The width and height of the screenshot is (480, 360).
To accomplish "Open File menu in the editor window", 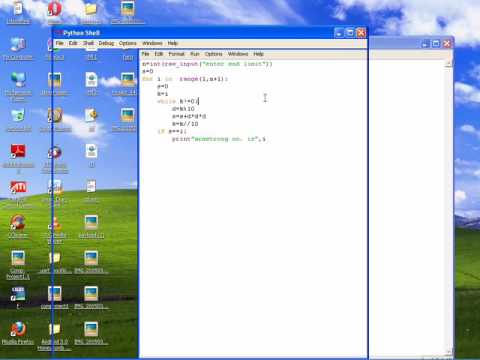I will (145, 54).
